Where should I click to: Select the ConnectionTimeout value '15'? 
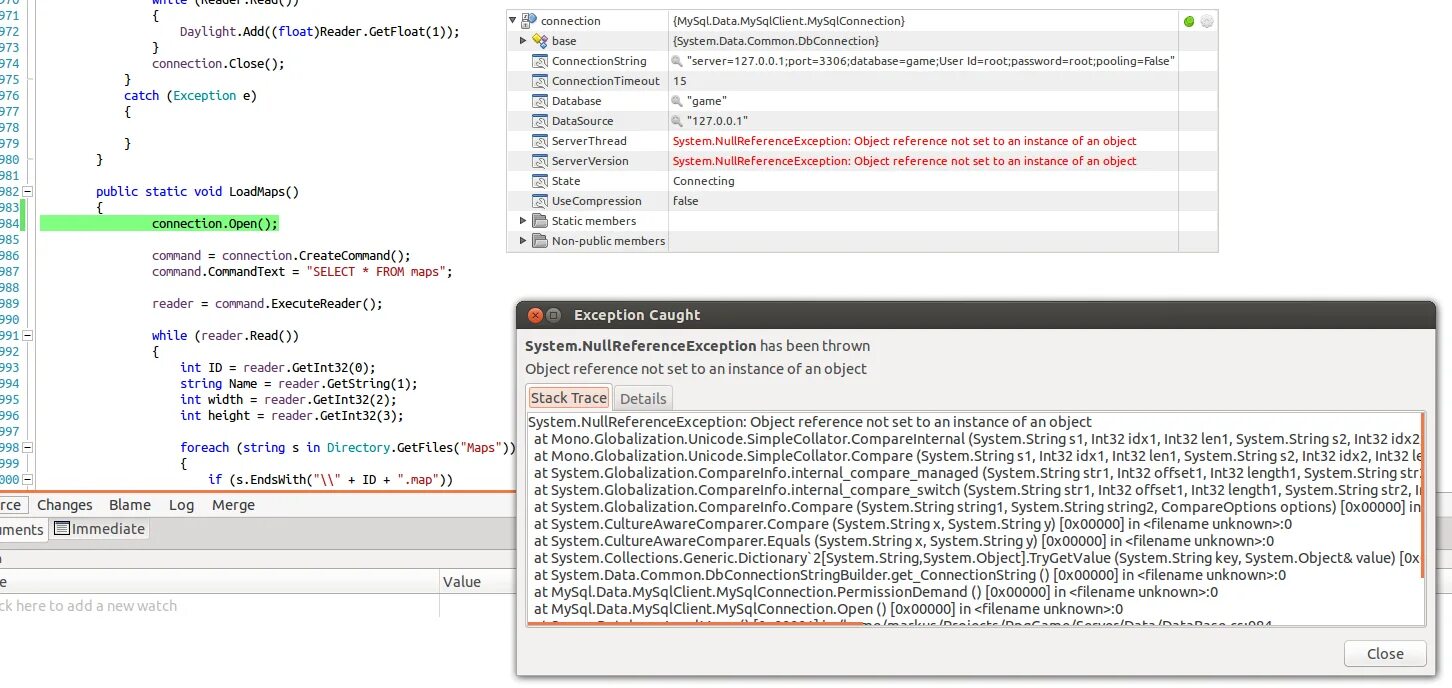point(680,81)
